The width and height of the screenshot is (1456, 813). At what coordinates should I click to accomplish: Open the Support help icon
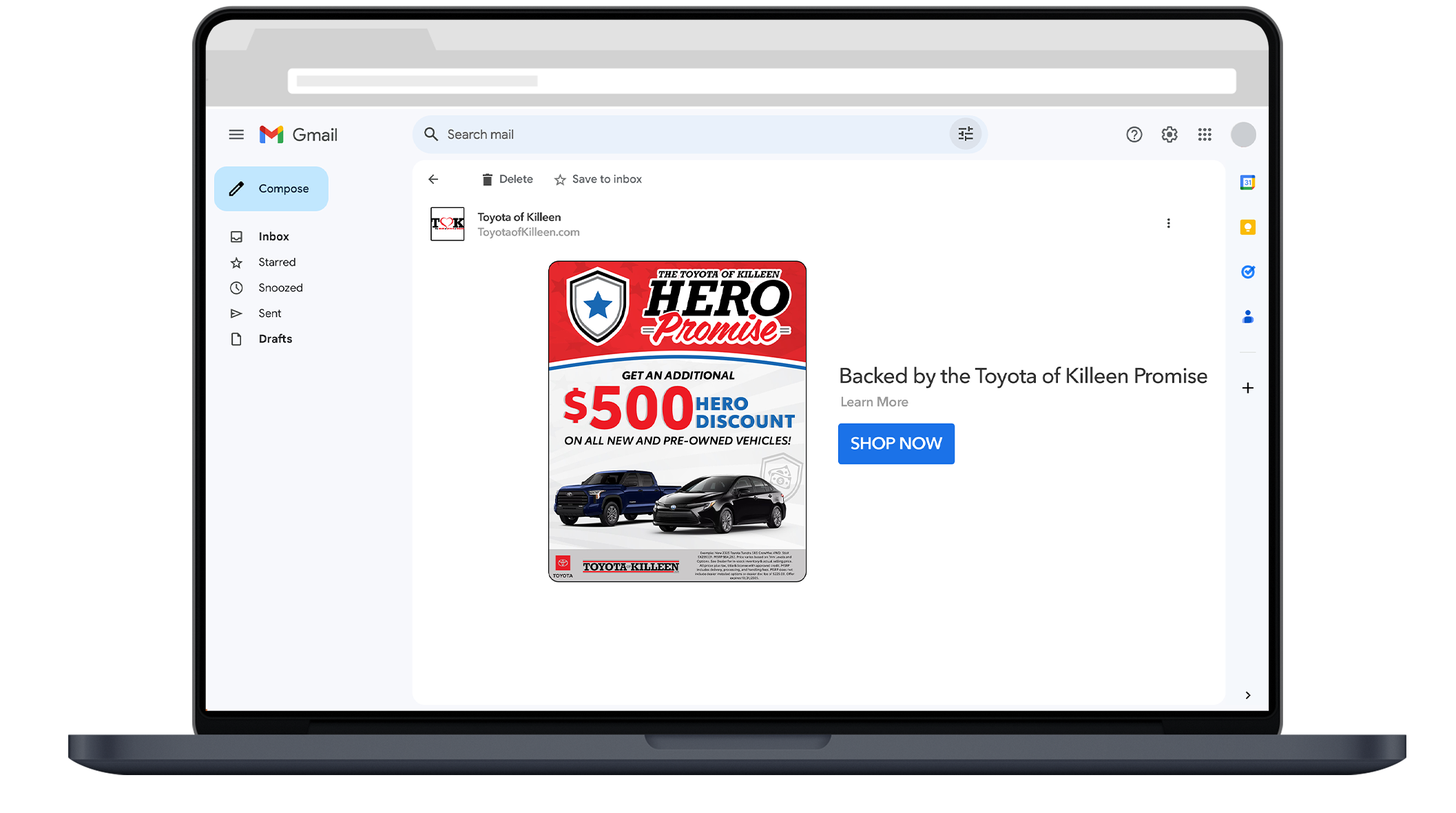(x=1134, y=134)
